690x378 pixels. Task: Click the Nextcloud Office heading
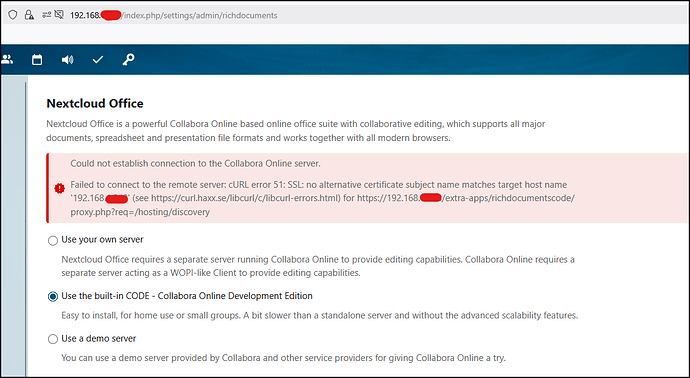(x=95, y=103)
